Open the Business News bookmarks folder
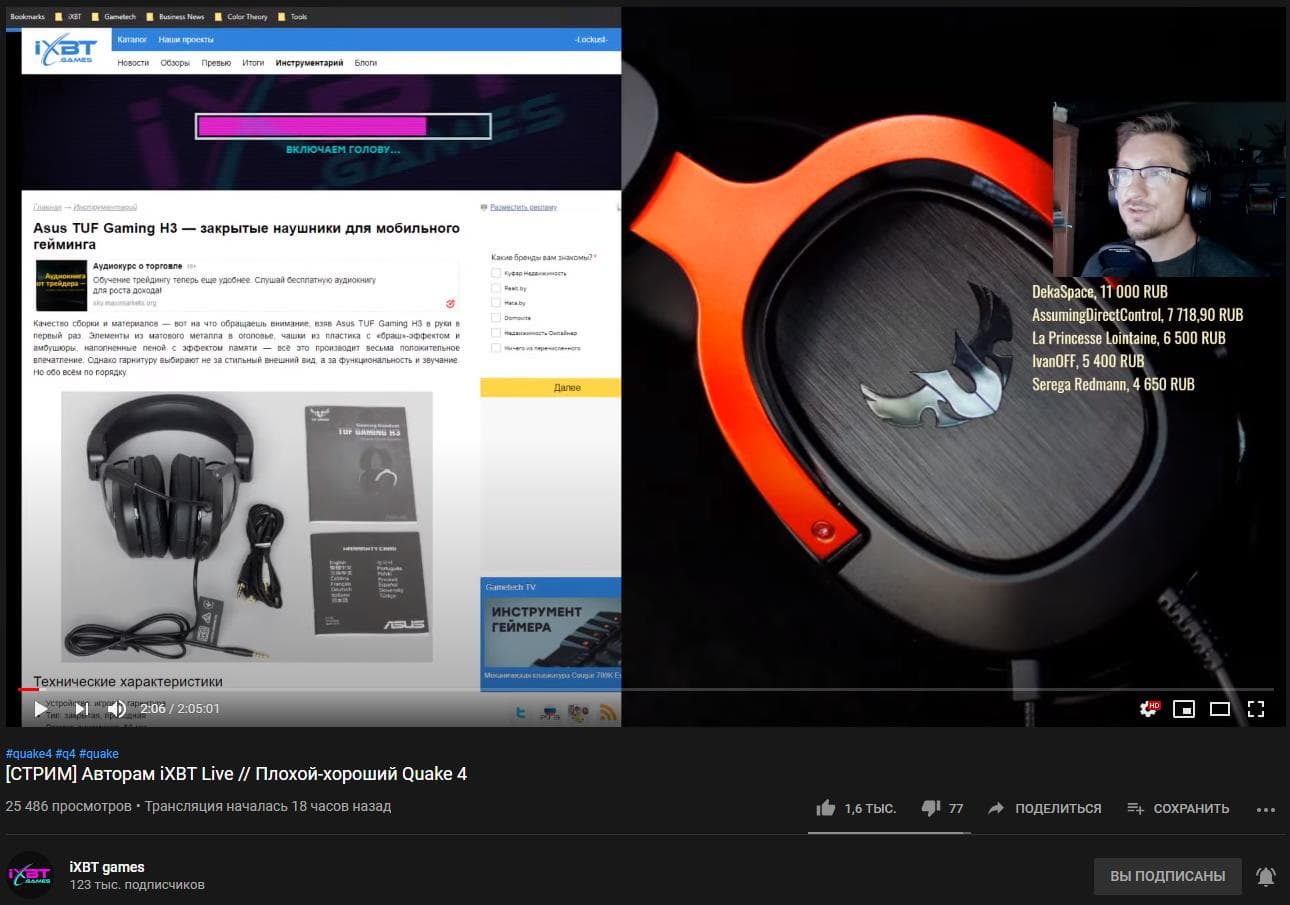 pos(174,17)
